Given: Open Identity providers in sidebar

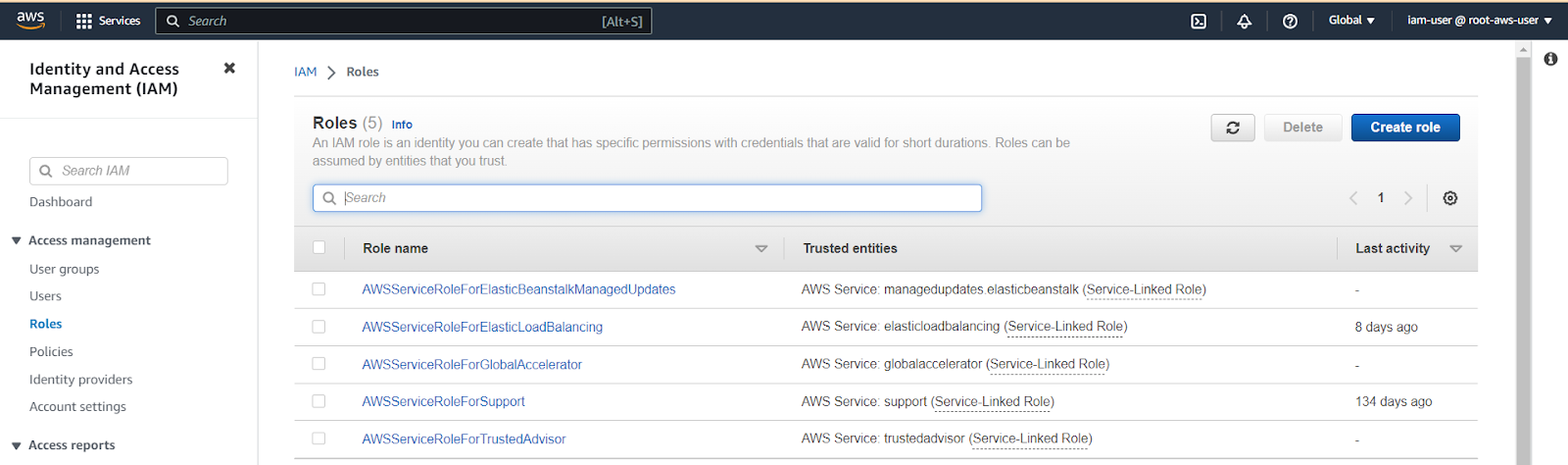Looking at the screenshot, I should pyautogui.click(x=81, y=379).
